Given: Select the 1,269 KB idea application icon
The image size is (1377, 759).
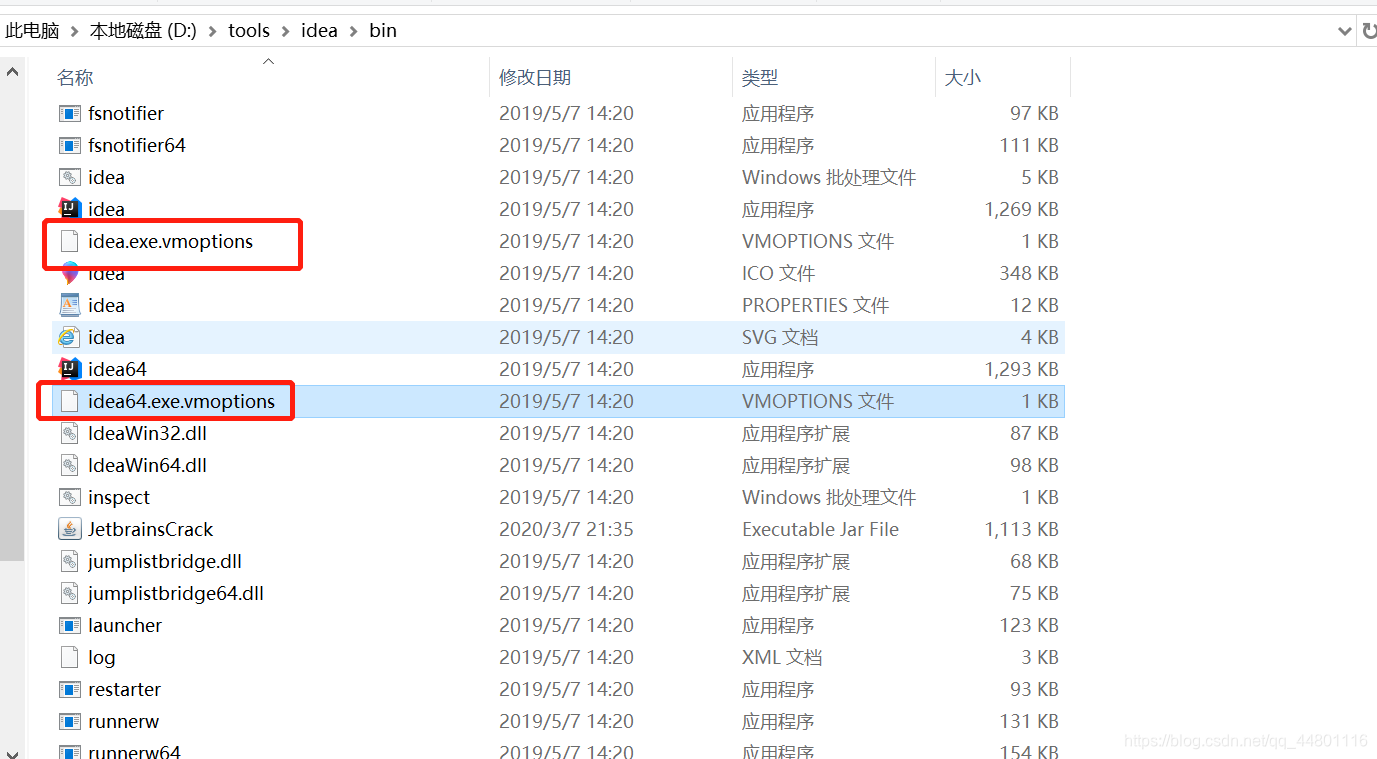Looking at the screenshot, I should [69, 209].
